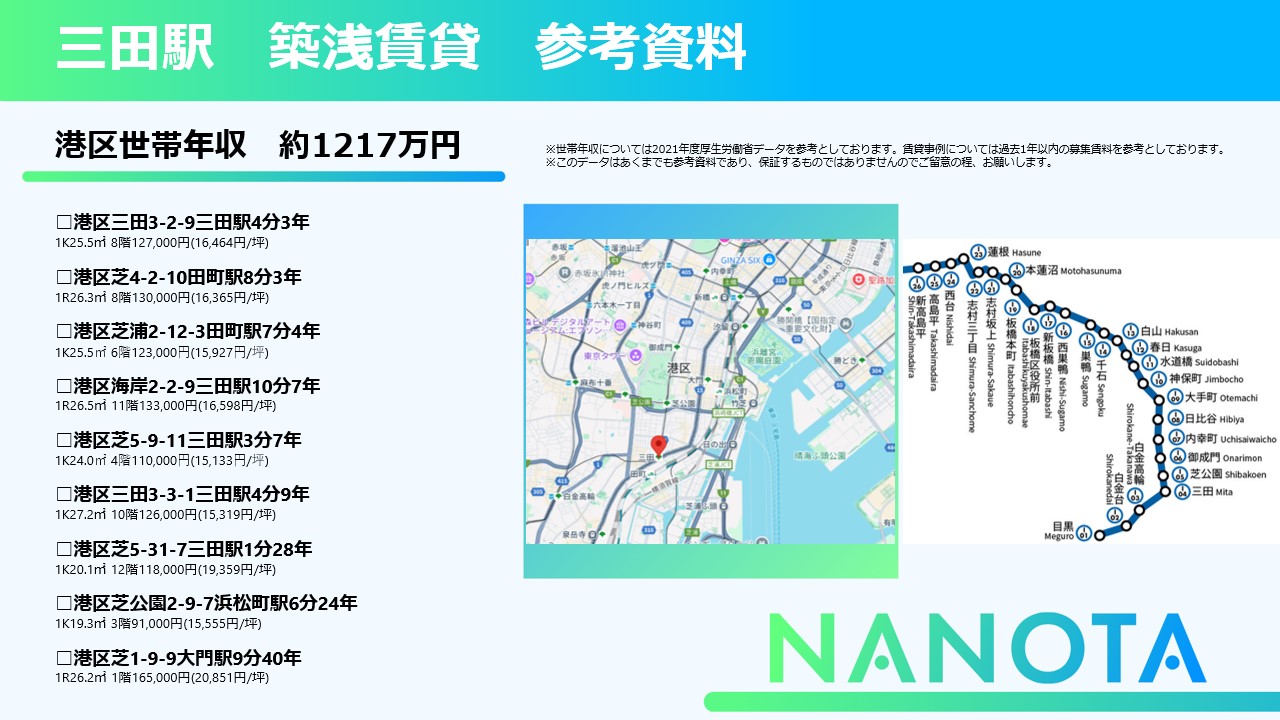Click the I09 大手町 Otemachi station badge

(x=1175, y=399)
